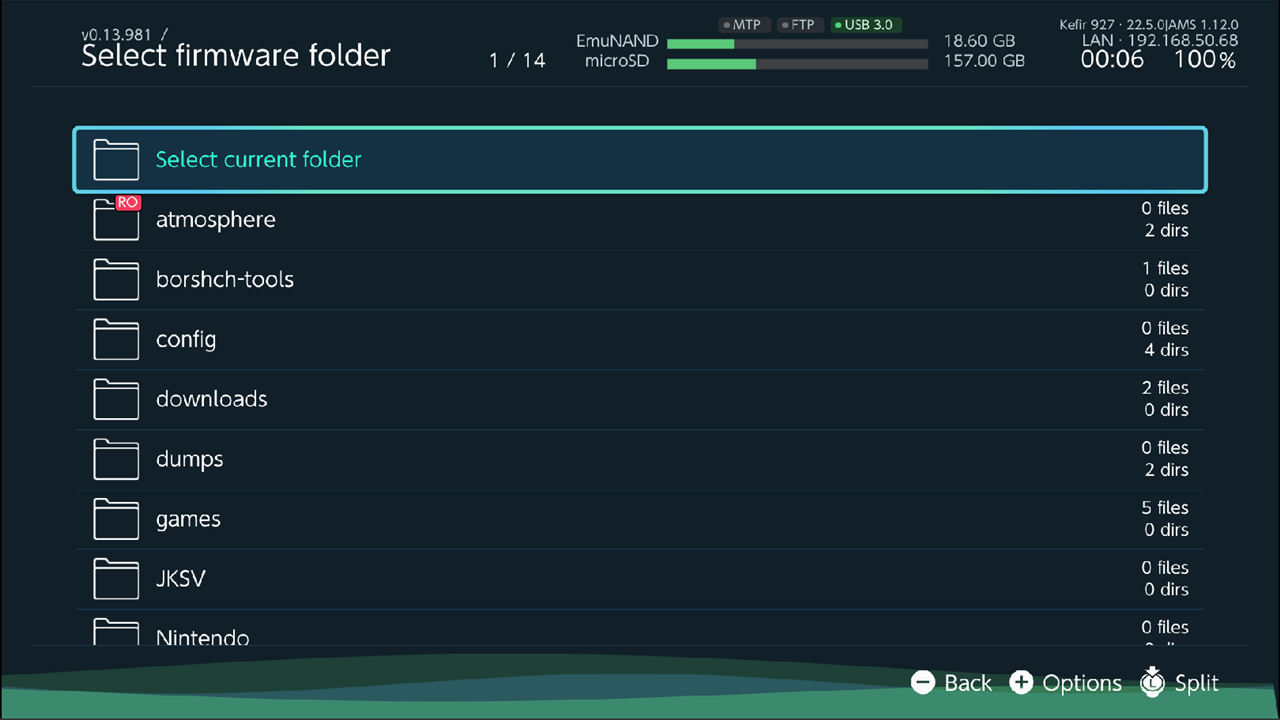The image size is (1280, 720).
Task: Choose Select current folder entry
Action: [x=640, y=160]
